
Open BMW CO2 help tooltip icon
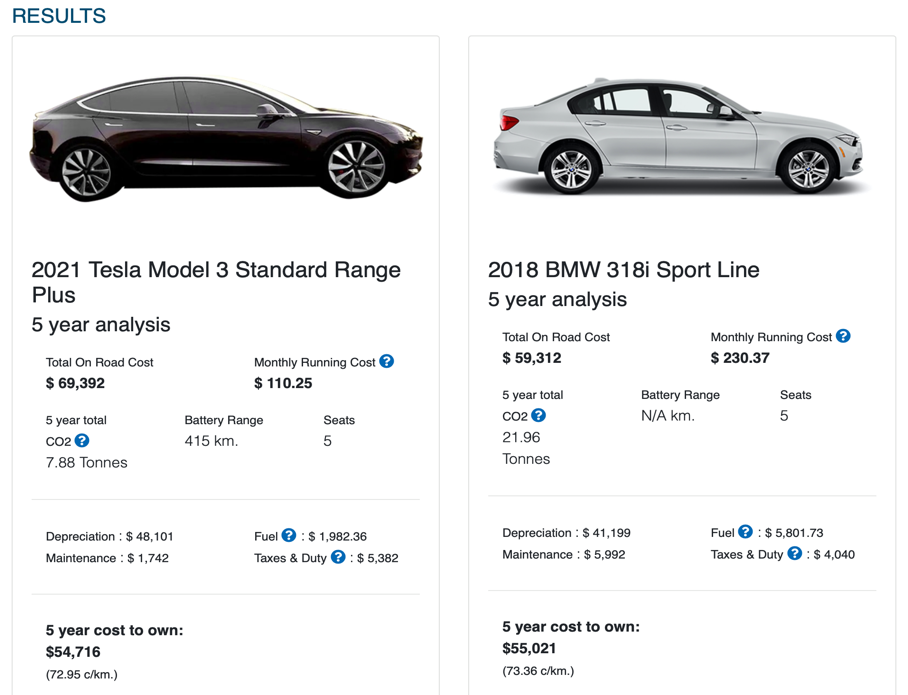click(x=538, y=415)
